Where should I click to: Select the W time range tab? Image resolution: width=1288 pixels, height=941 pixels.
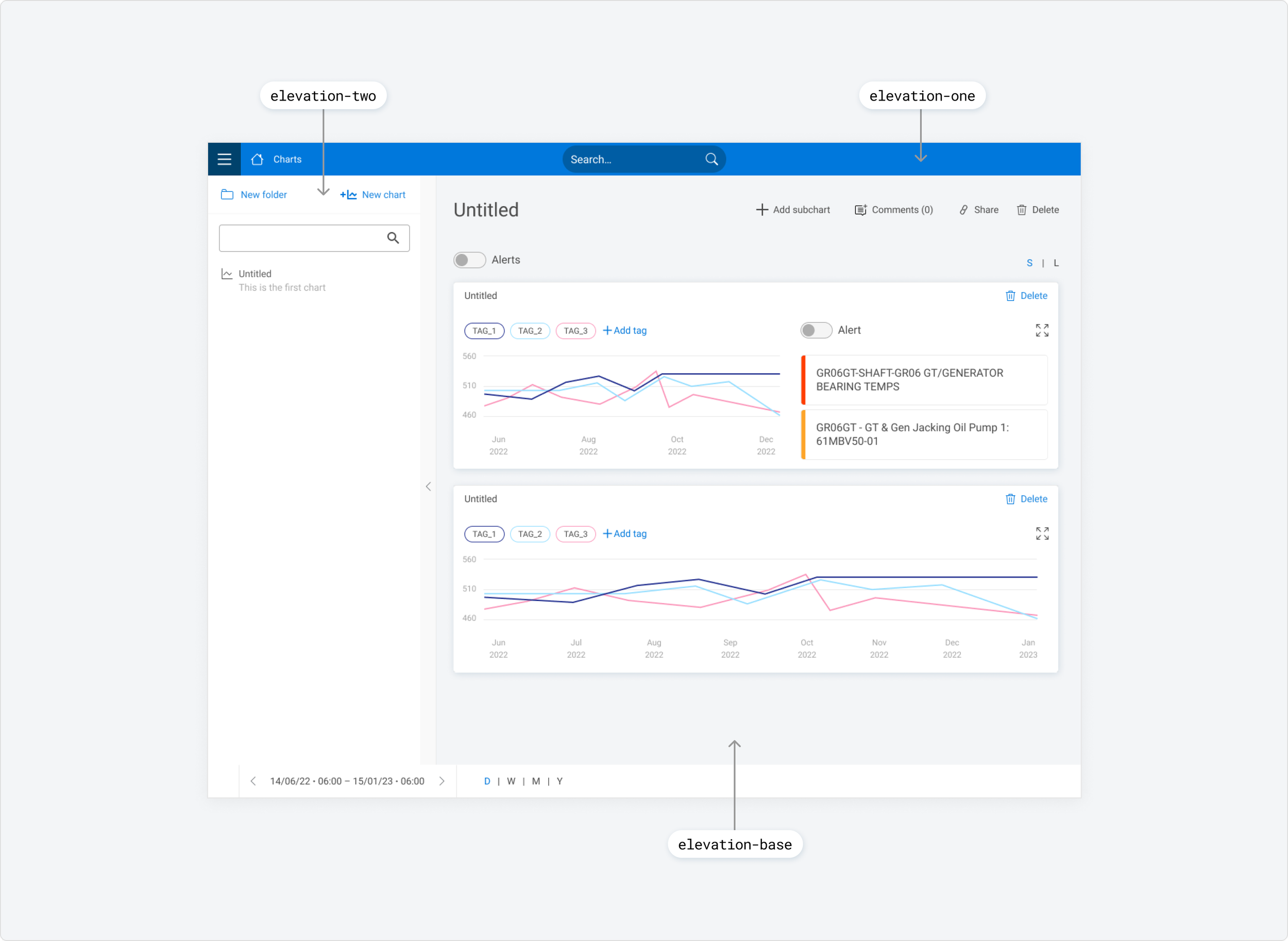pos(511,782)
